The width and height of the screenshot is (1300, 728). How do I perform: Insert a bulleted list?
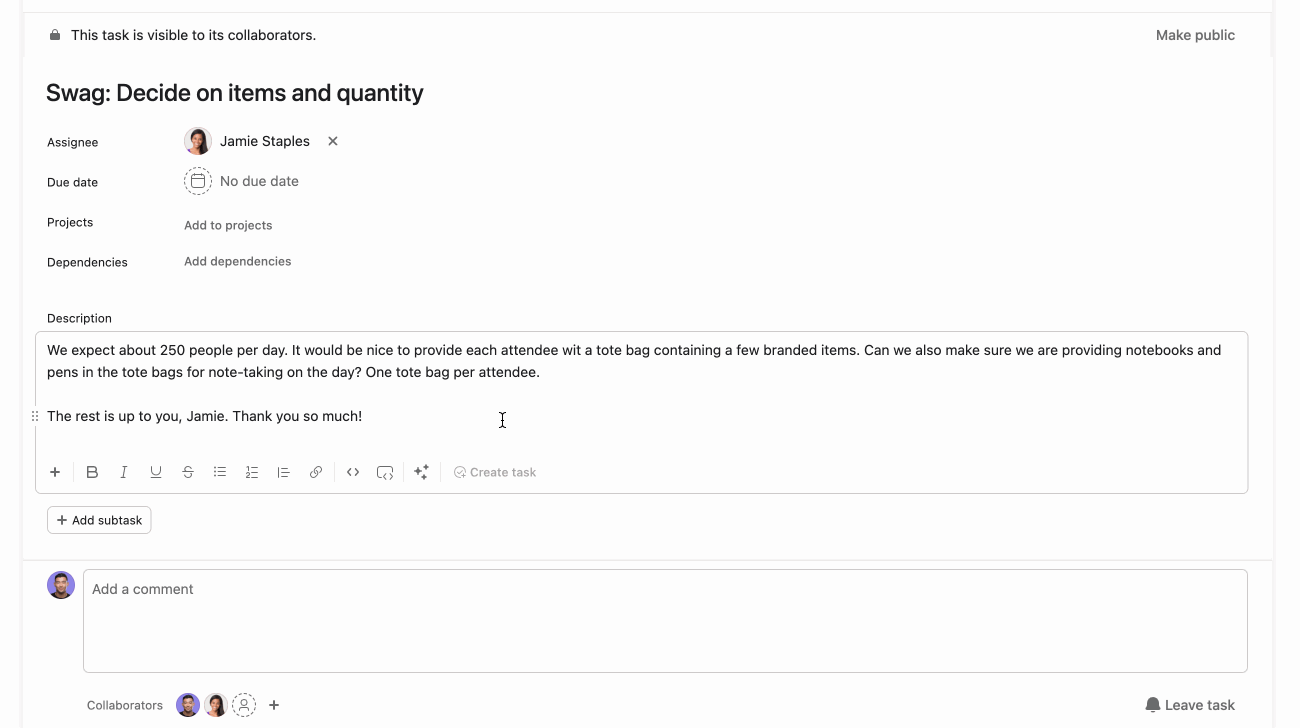coord(220,472)
